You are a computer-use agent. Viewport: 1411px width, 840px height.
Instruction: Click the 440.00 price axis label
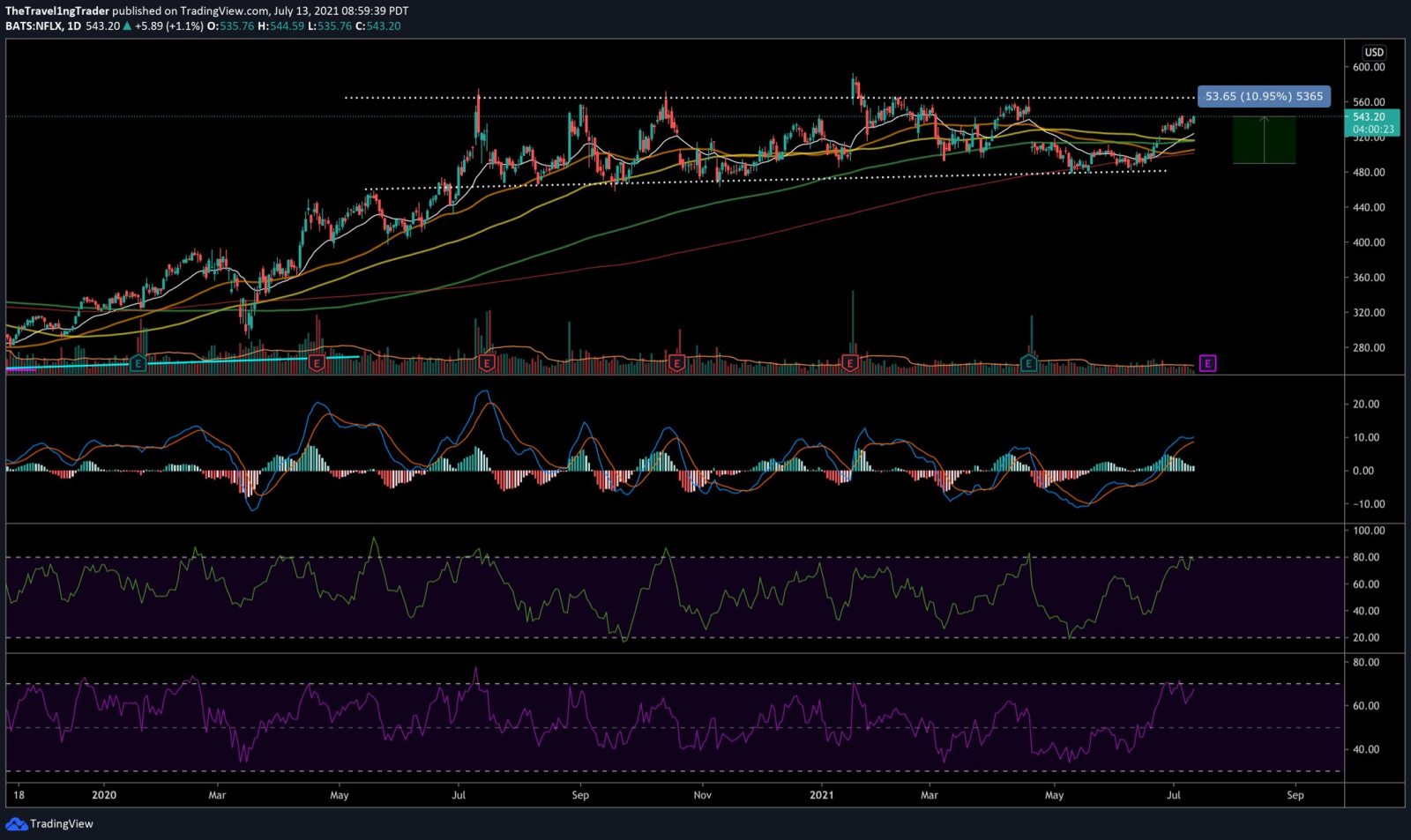[1369, 208]
